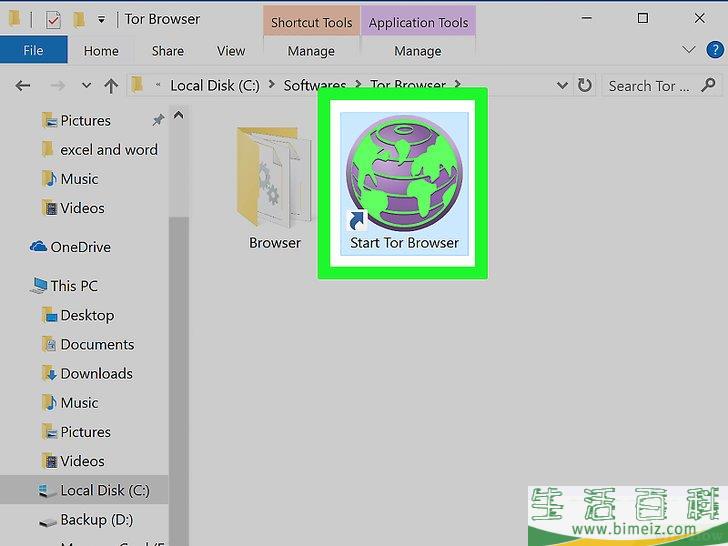Viewport: 728px width, 546px height.
Task: Click navigation pane scroll up arrow
Action: pos(178,115)
